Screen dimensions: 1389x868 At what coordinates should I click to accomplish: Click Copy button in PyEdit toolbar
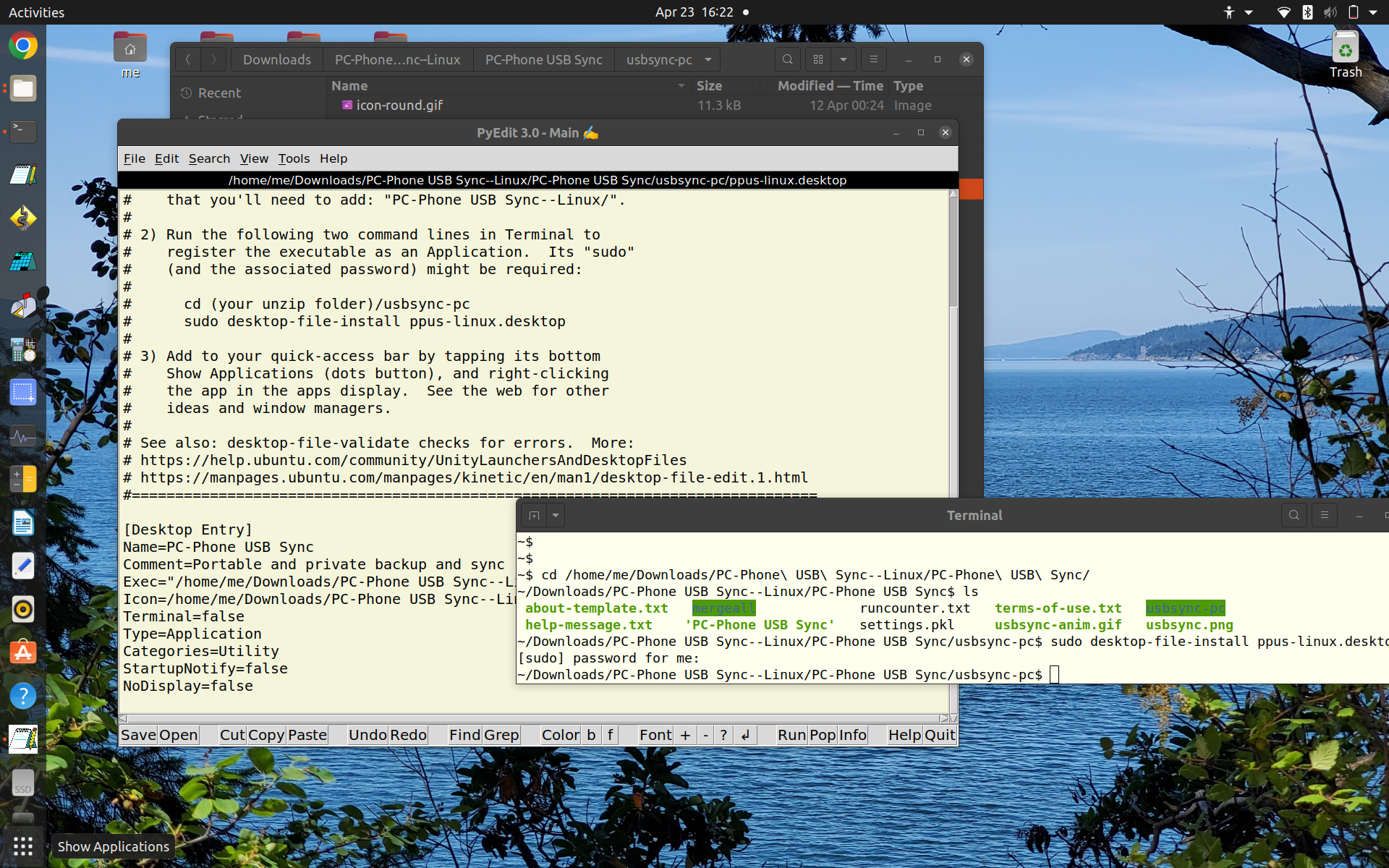[x=266, y=735]
